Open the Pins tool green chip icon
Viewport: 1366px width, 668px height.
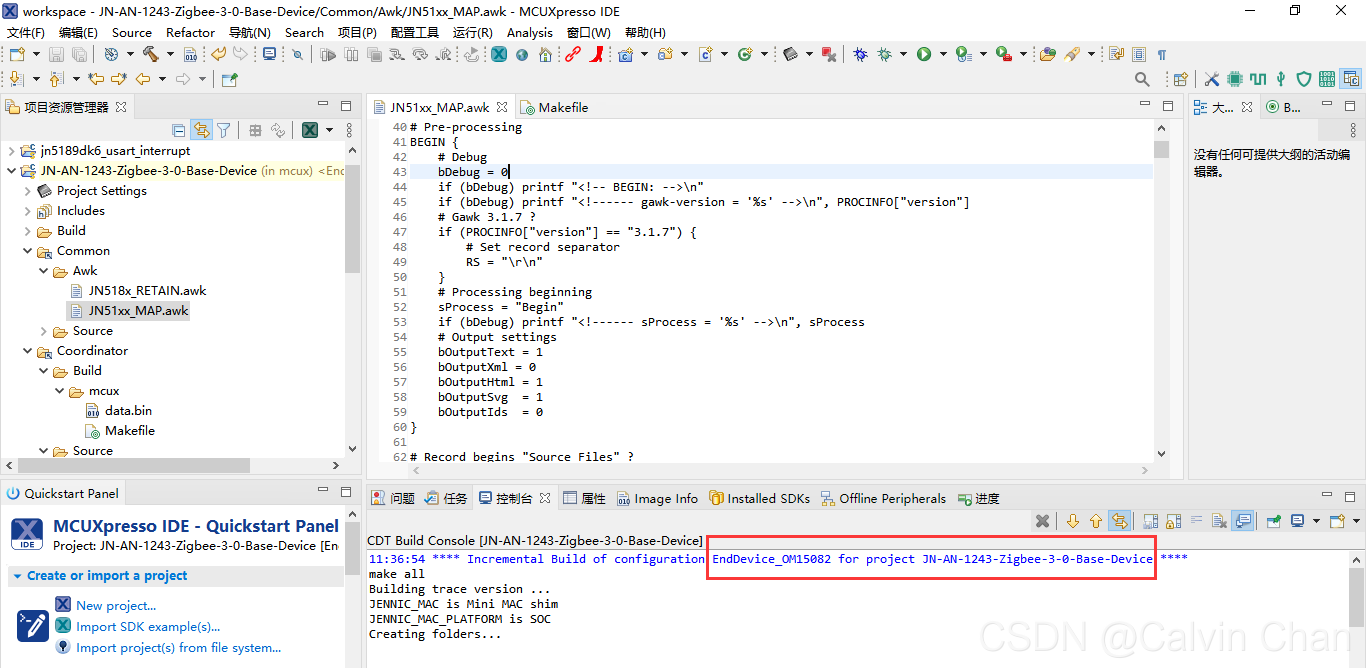pos(1235,79)
